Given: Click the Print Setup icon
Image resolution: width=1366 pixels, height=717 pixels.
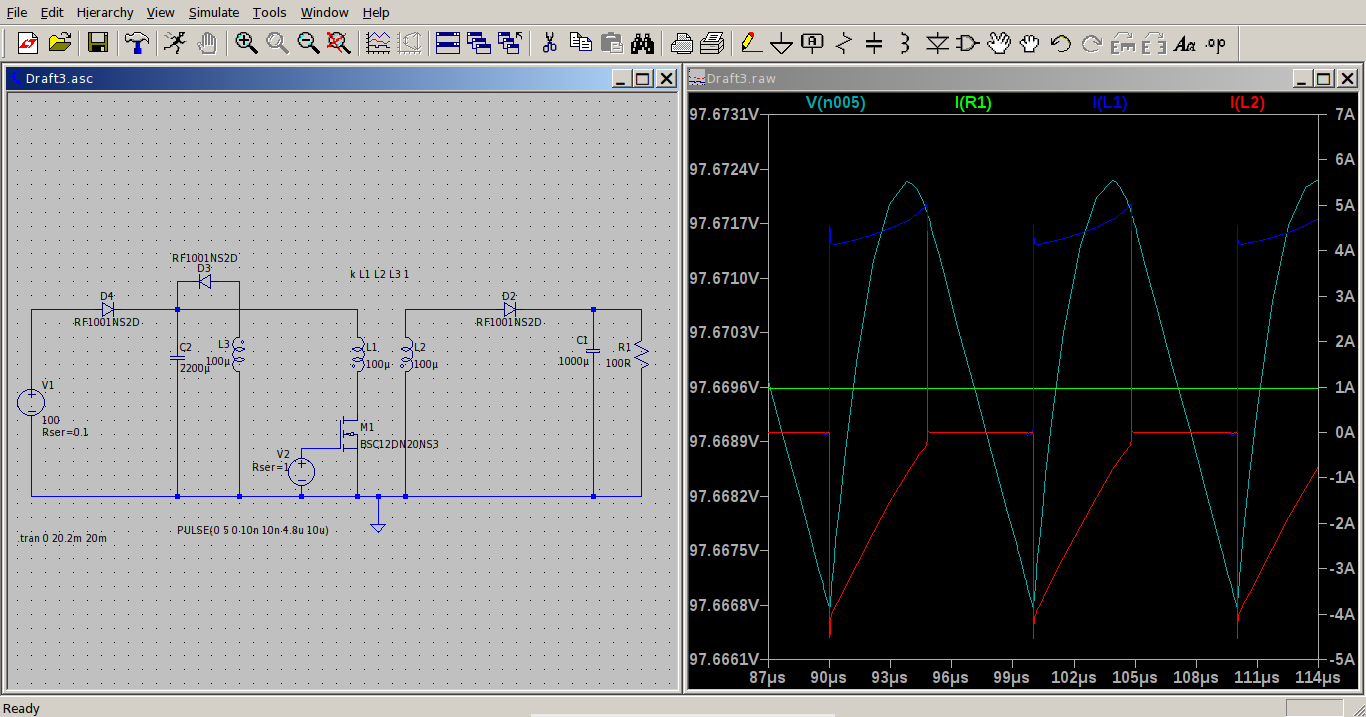Looking at the screenshot, I should (x=681, y=42).
